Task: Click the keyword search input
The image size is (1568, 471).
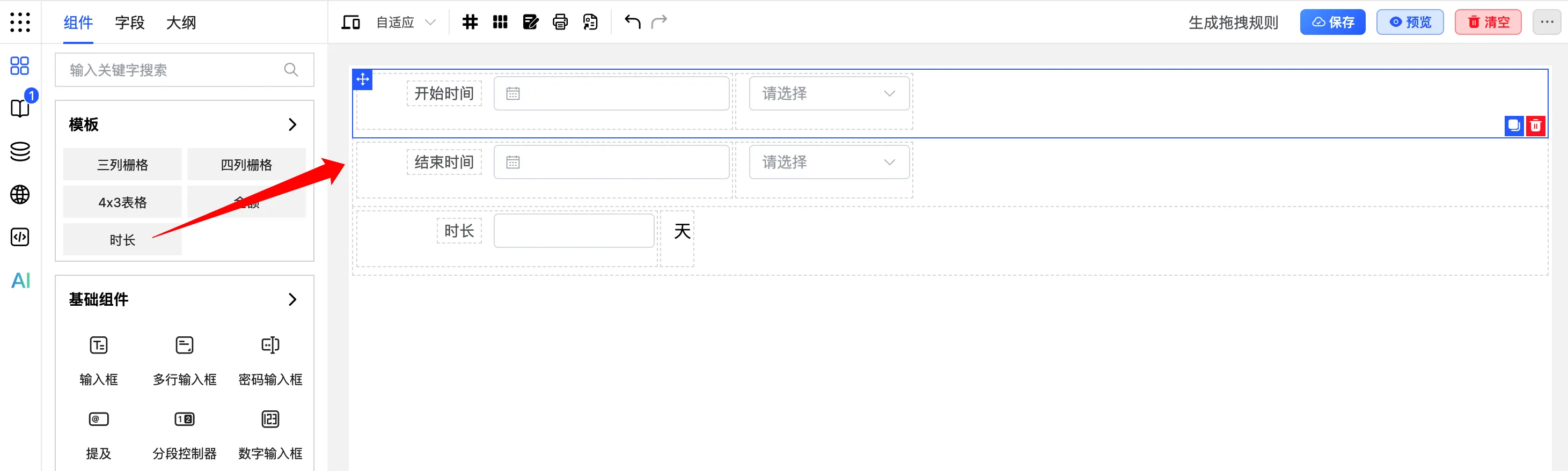Action: [x=185, y=70]
